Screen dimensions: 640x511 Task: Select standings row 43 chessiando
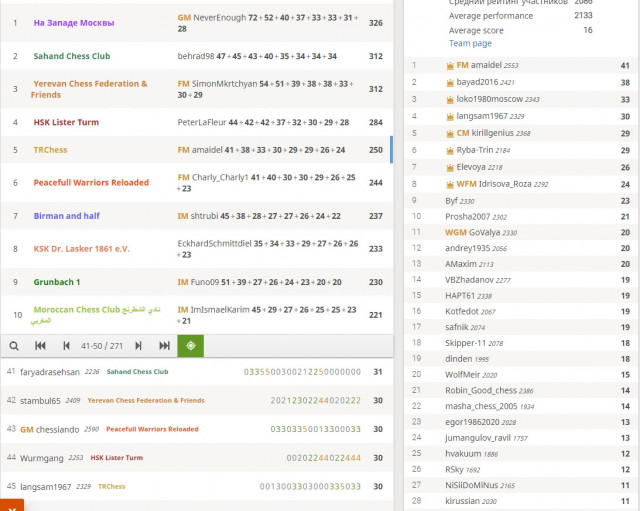point(197,429)
